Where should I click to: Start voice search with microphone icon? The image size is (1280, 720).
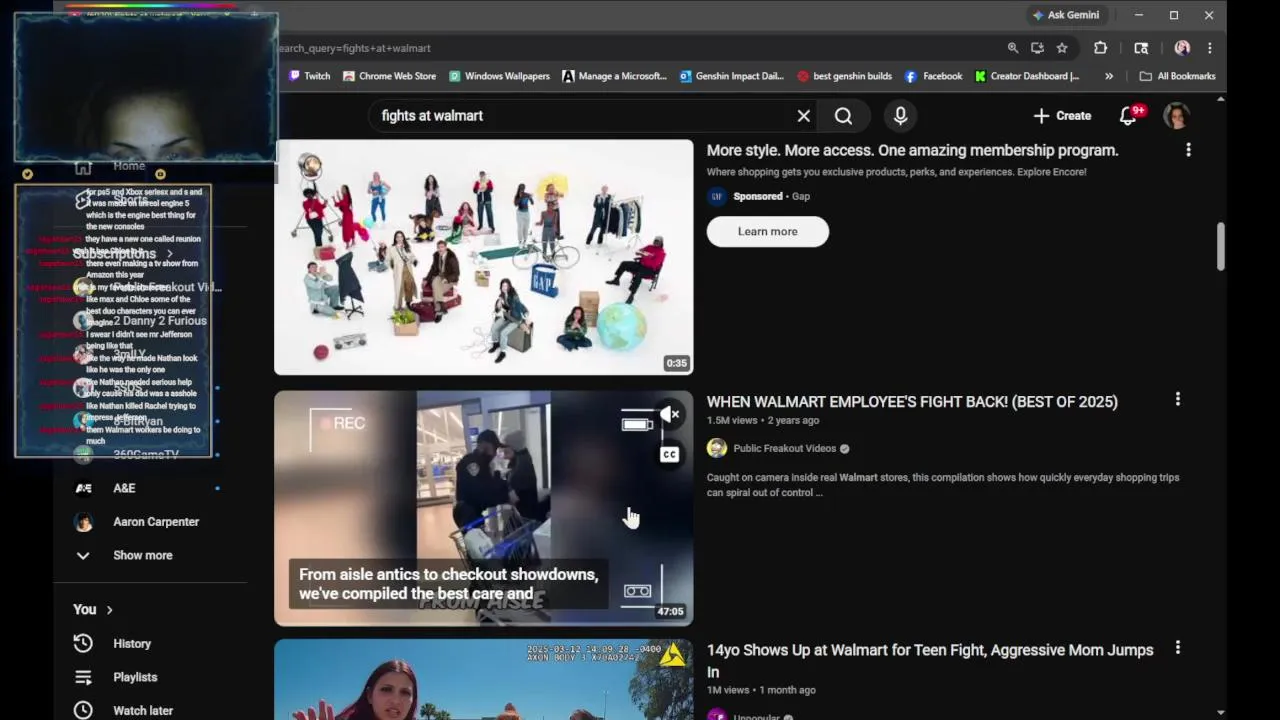tap(900, 116)
